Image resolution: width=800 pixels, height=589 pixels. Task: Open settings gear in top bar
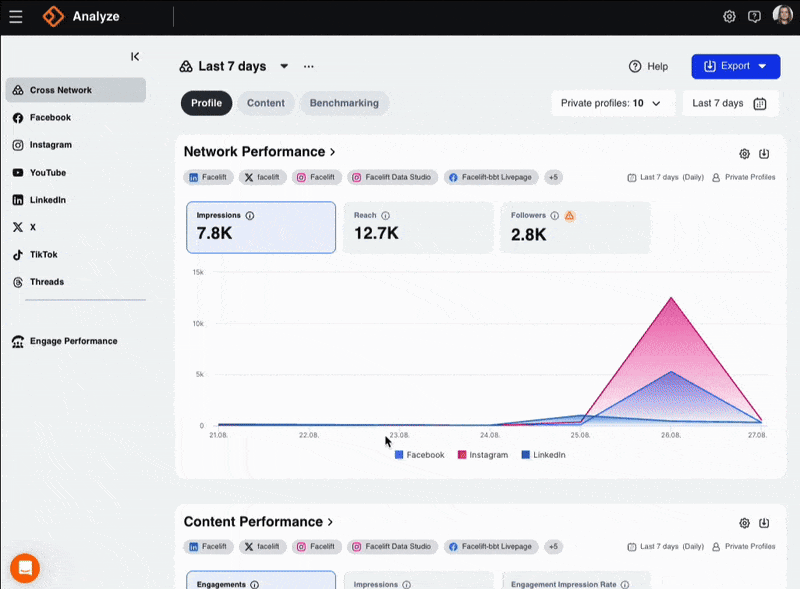coord(729,16)
